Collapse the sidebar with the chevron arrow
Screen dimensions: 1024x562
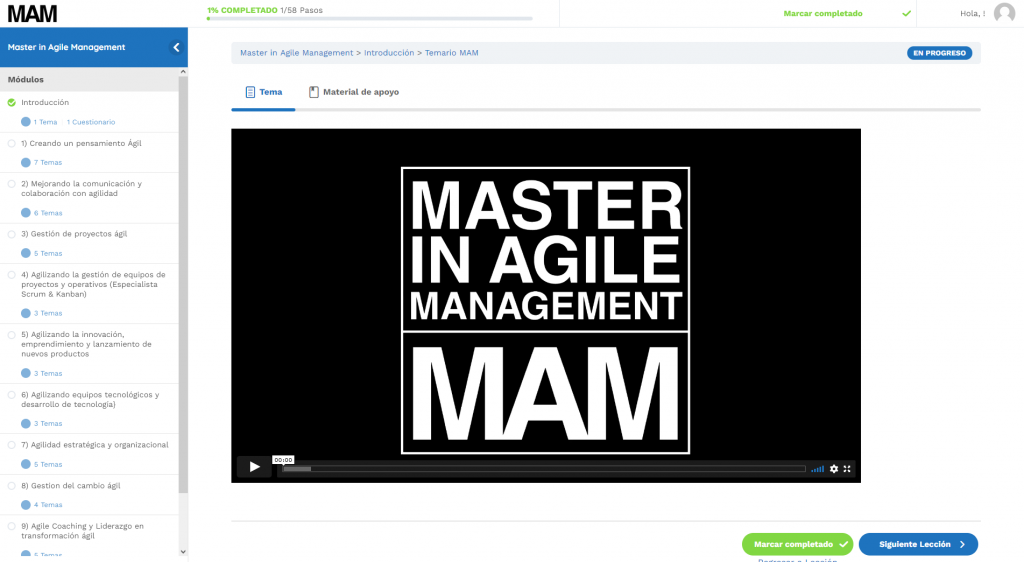[176, 47]
